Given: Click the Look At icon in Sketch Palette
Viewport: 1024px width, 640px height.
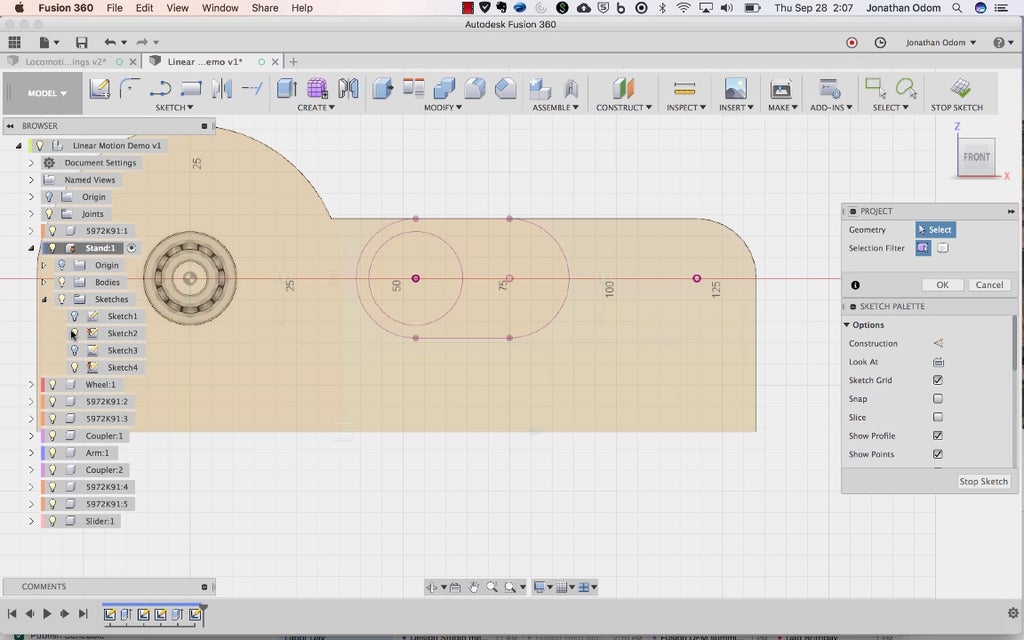Looking at the screenshot, I should (938, 362).
